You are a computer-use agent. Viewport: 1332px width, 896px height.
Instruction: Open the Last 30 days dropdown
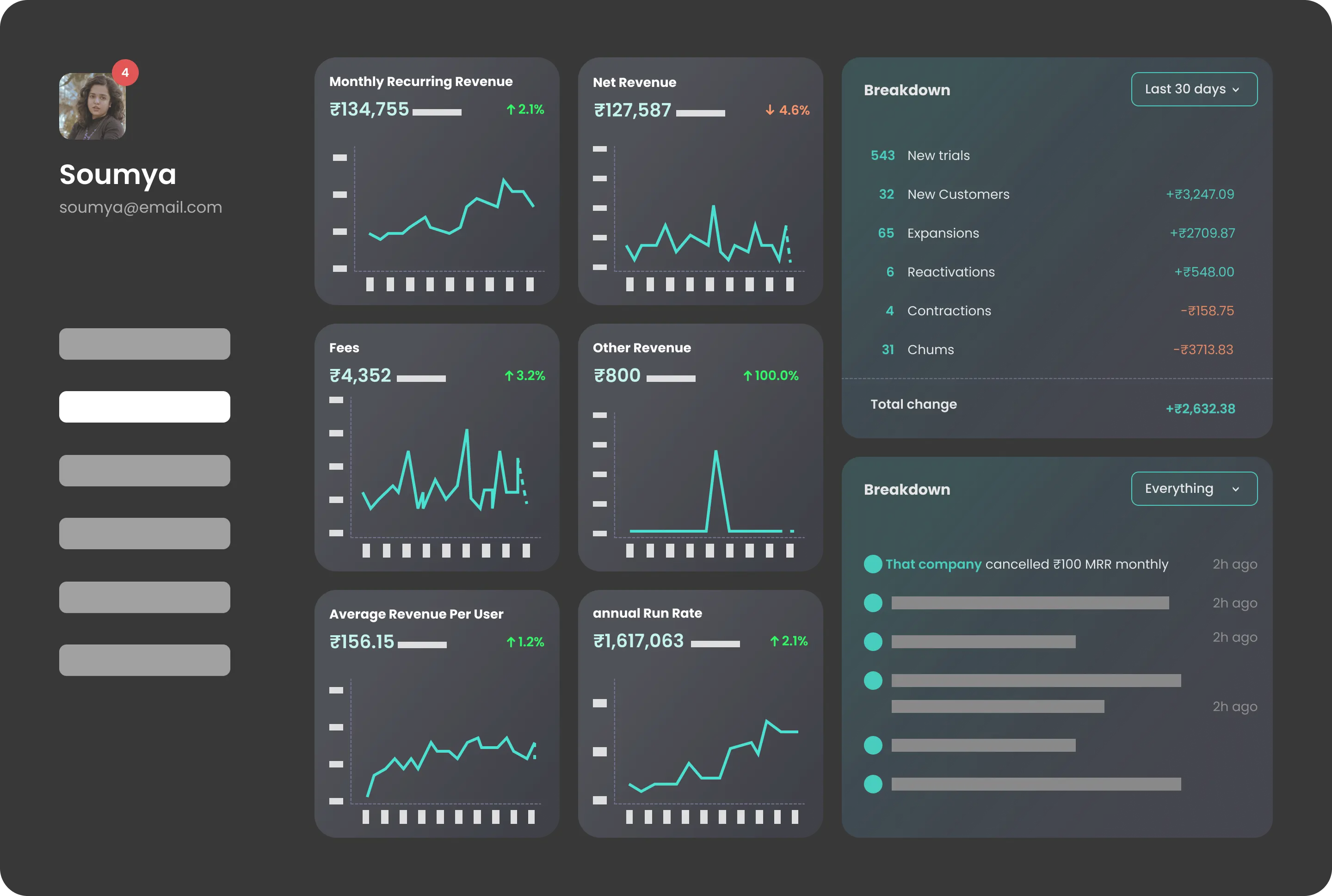1194,89
